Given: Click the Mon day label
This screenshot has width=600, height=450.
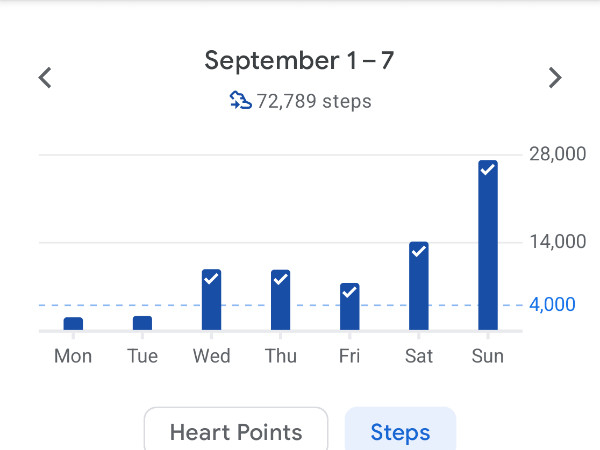Looking at the screenshot, I should pyautogui.click(x=73, y=356).
